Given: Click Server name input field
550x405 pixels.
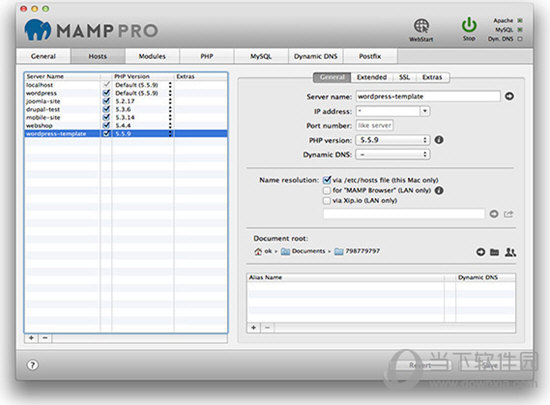Looking at the screenshot, I should pyautogui.click(x=428, y=96).
